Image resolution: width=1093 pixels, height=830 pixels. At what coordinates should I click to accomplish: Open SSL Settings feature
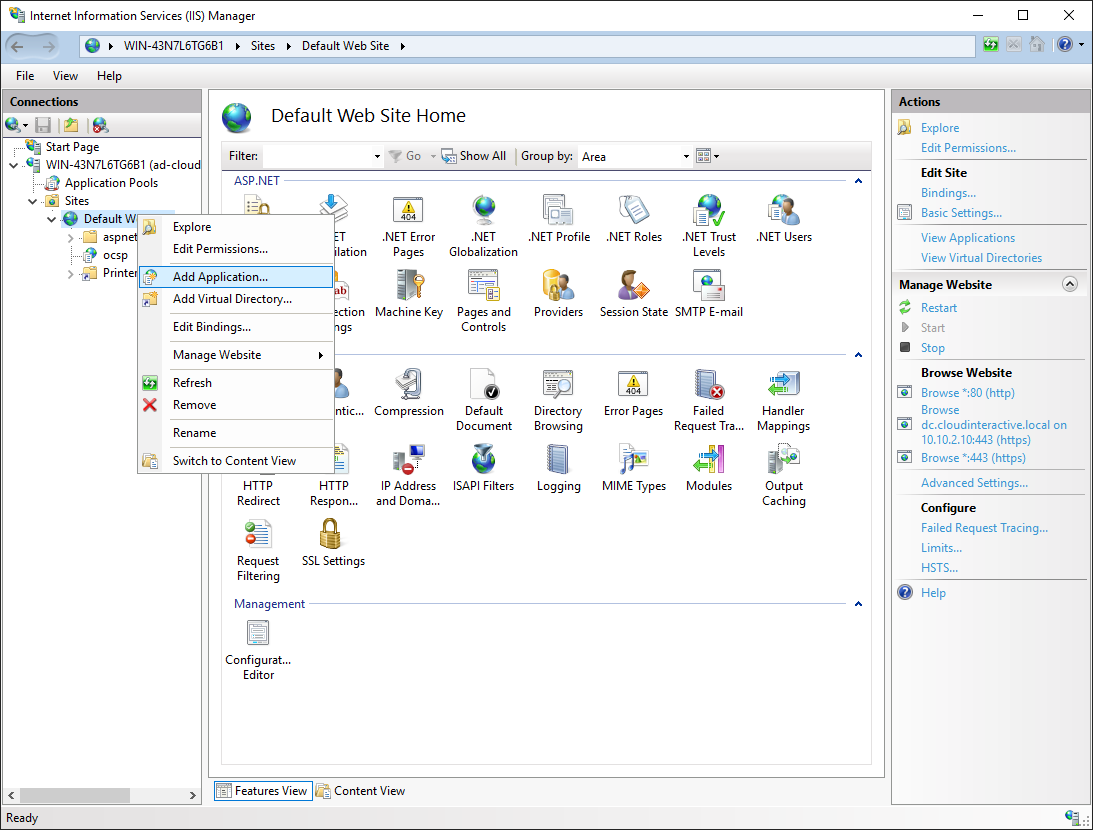point(333,544)
